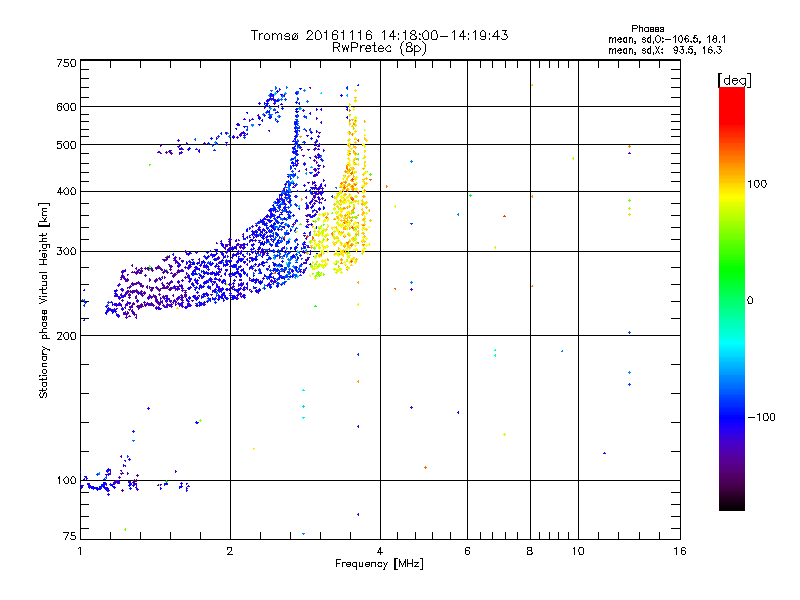
Task: Click the '400' y-axis tick label
Action: pos(66,192)
